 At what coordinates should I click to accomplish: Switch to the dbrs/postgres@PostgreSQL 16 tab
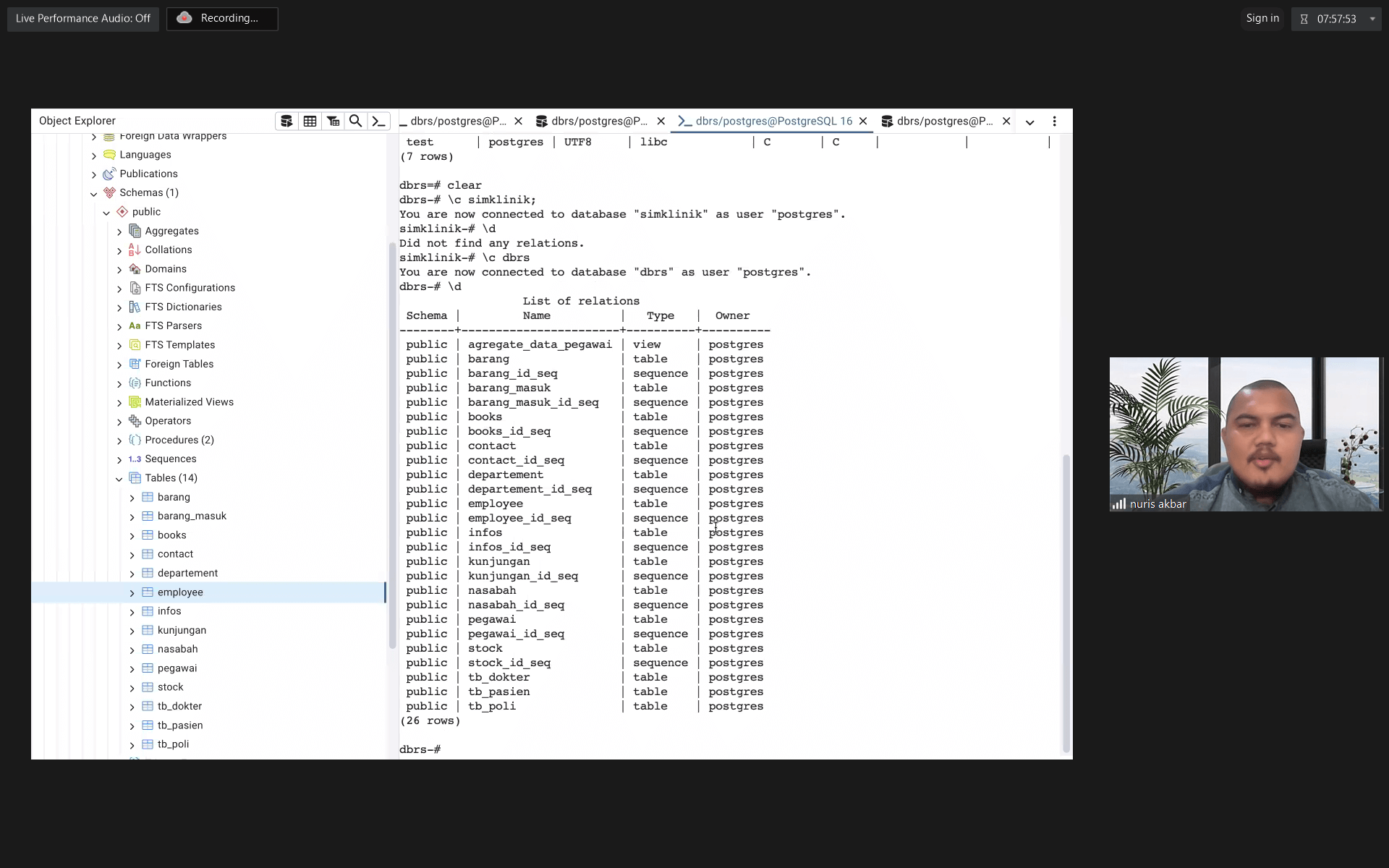click(x=773, y=121)
